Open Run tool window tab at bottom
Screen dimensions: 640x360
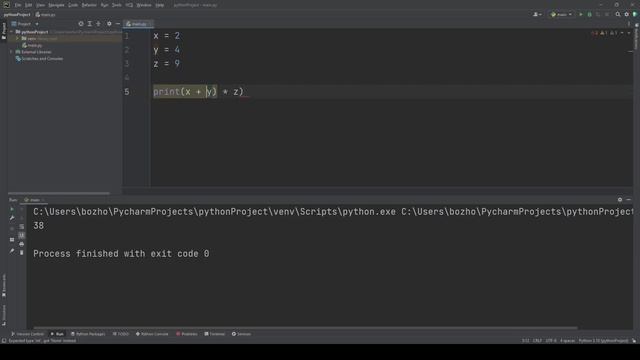[x=57, y=334]
